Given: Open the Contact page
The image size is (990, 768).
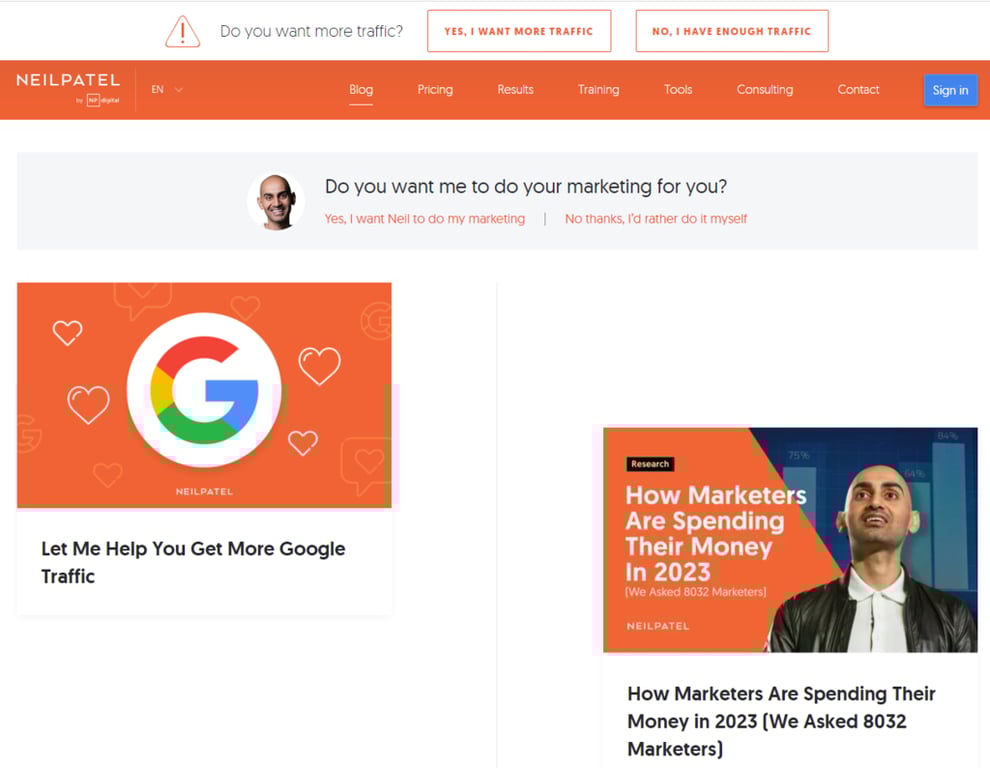Looking at the screenshot, I should click(858, 89).
